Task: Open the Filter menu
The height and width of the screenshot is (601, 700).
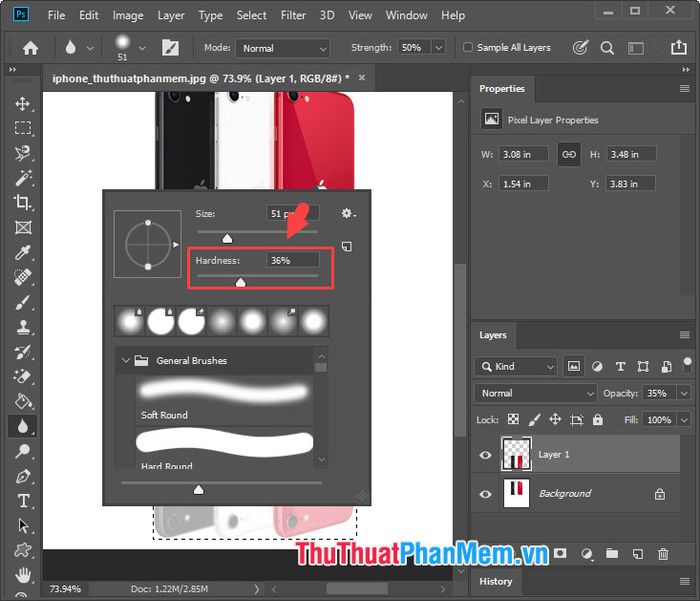Action: coord(293,15)
